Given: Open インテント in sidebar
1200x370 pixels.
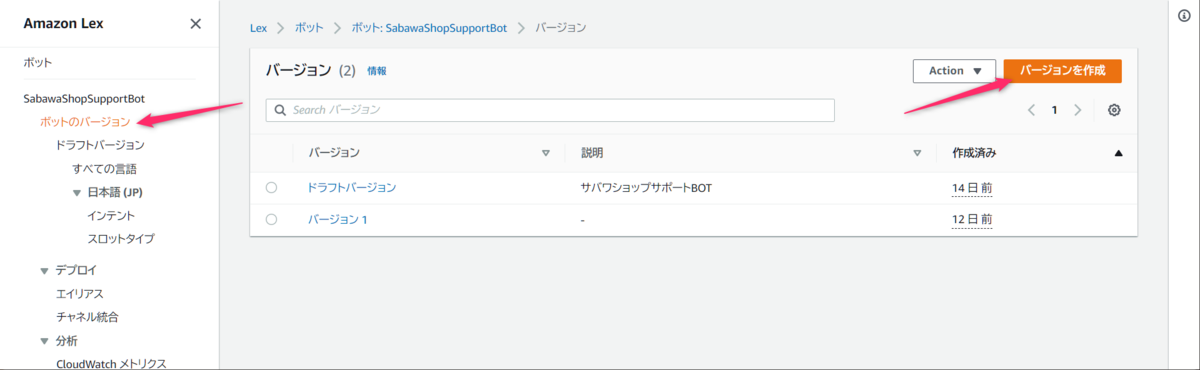Looking at the screenshot, I should tap(112, 215).
